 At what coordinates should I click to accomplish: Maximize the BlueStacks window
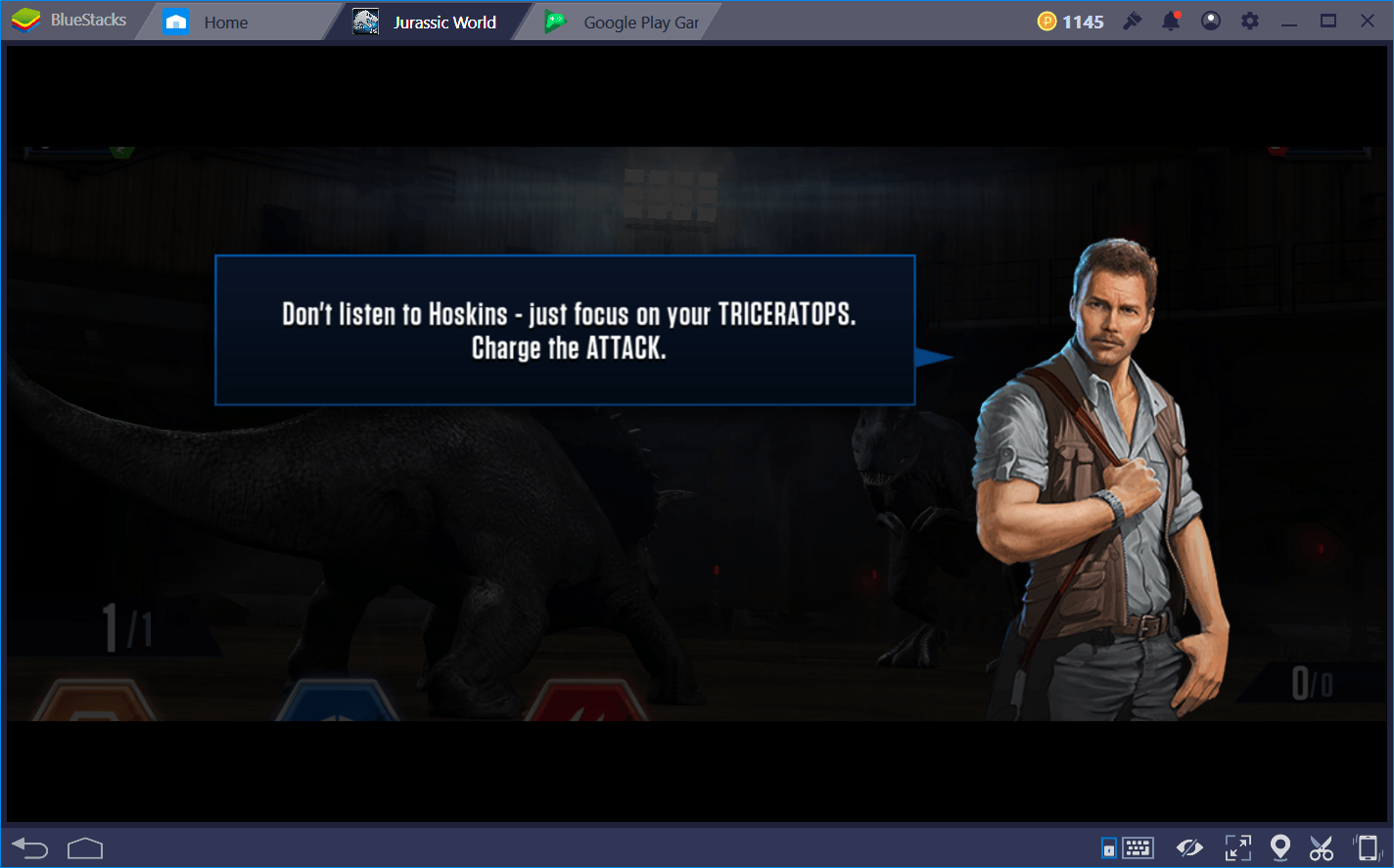tap(1328, 21)
